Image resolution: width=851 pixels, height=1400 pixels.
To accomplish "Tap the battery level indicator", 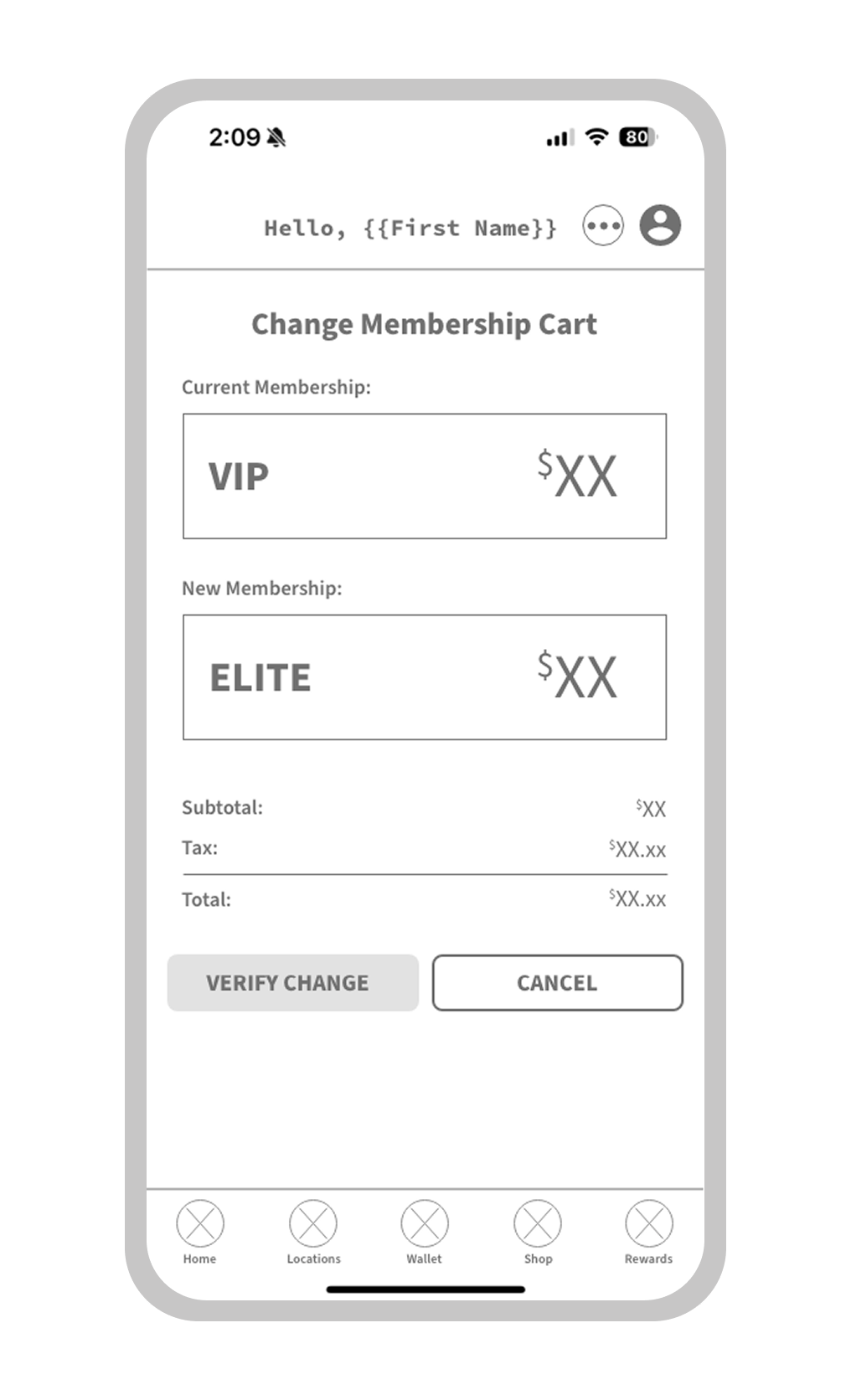I will click(x=637, y=137).
